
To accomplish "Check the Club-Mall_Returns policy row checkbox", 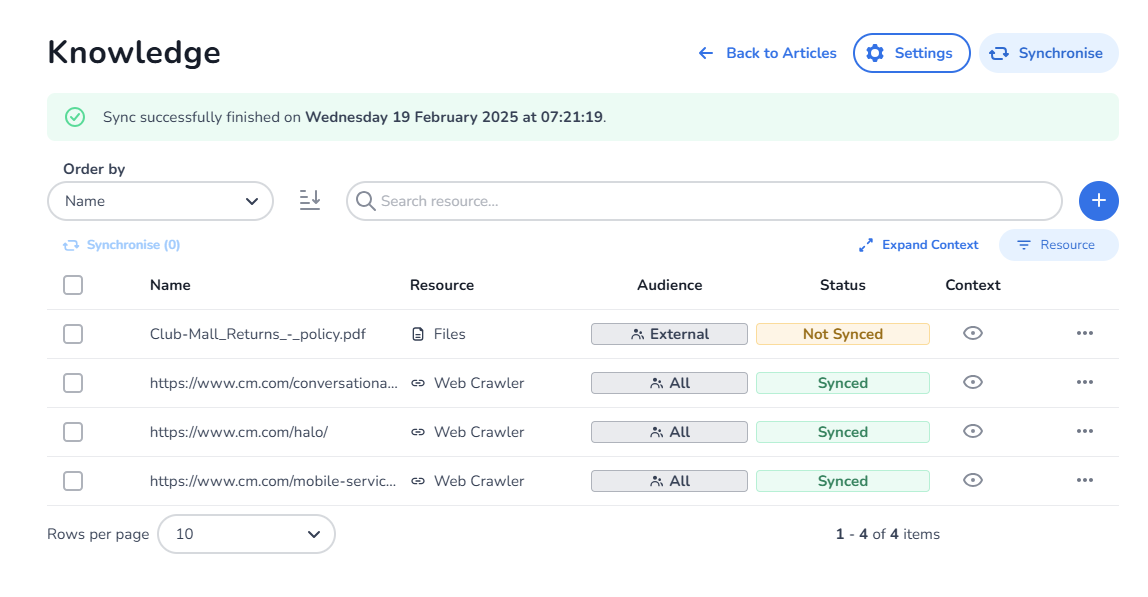I will pyautogui.click(x=73, y=334).
